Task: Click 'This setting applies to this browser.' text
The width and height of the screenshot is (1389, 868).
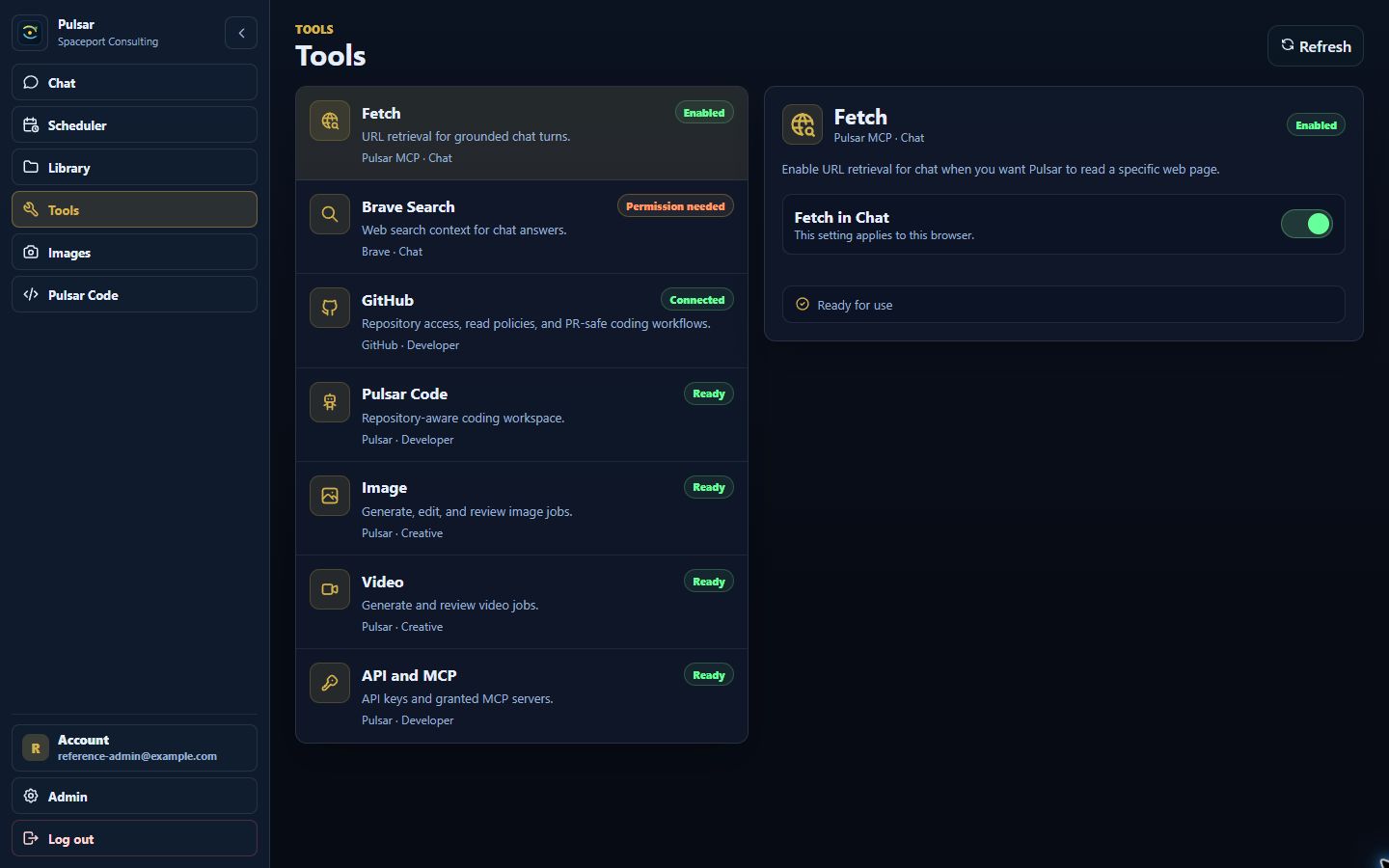Action: (x=884, y=235)
